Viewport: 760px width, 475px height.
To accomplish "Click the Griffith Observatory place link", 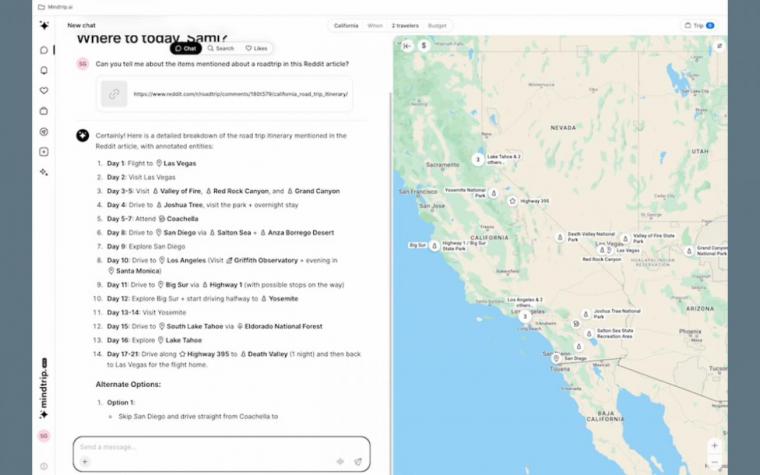I will [262, 260].
